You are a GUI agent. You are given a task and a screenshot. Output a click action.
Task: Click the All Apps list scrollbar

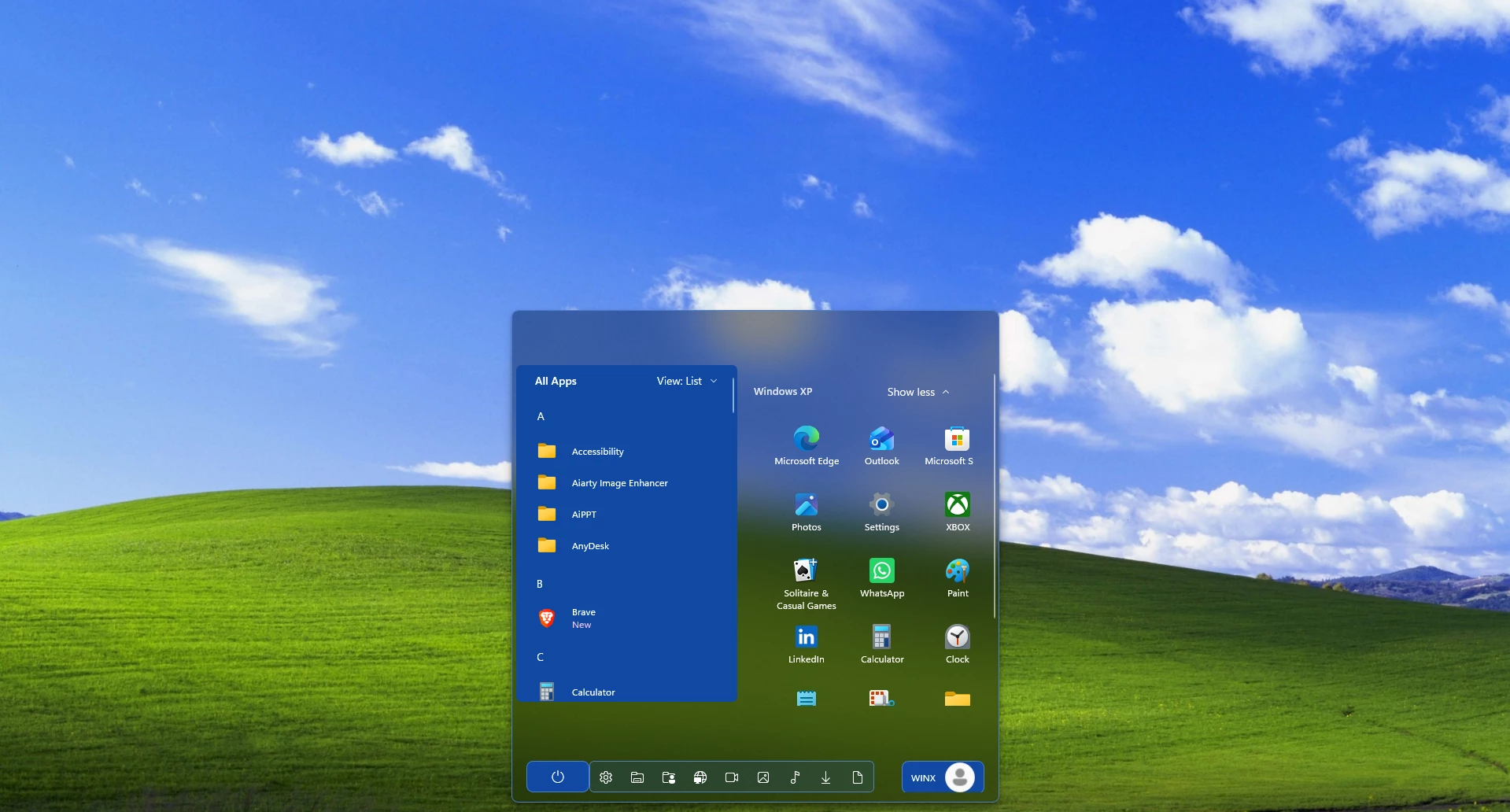pos(733,395)
